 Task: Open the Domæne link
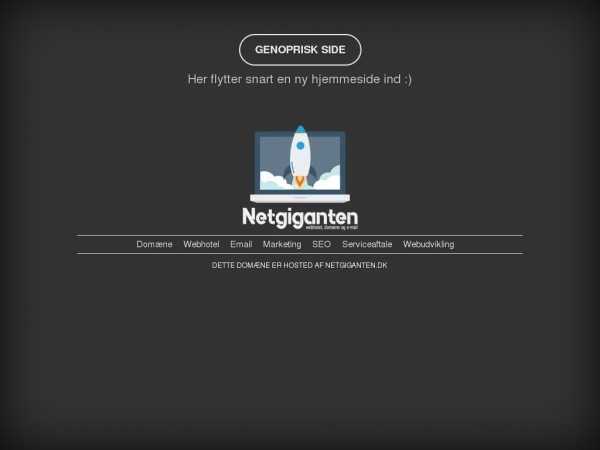154,244
